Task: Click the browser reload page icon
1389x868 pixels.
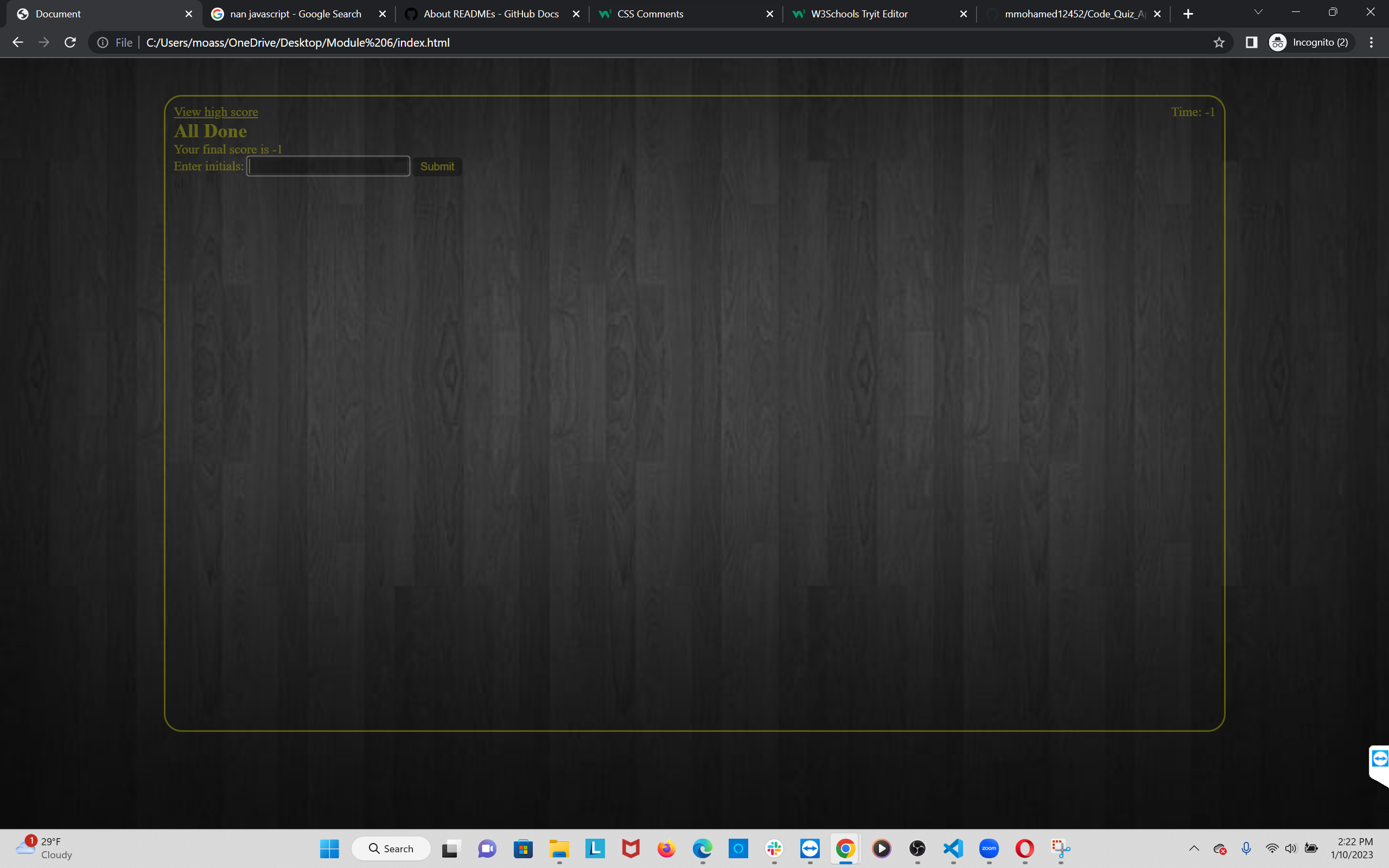Action: tap(70, 42)
